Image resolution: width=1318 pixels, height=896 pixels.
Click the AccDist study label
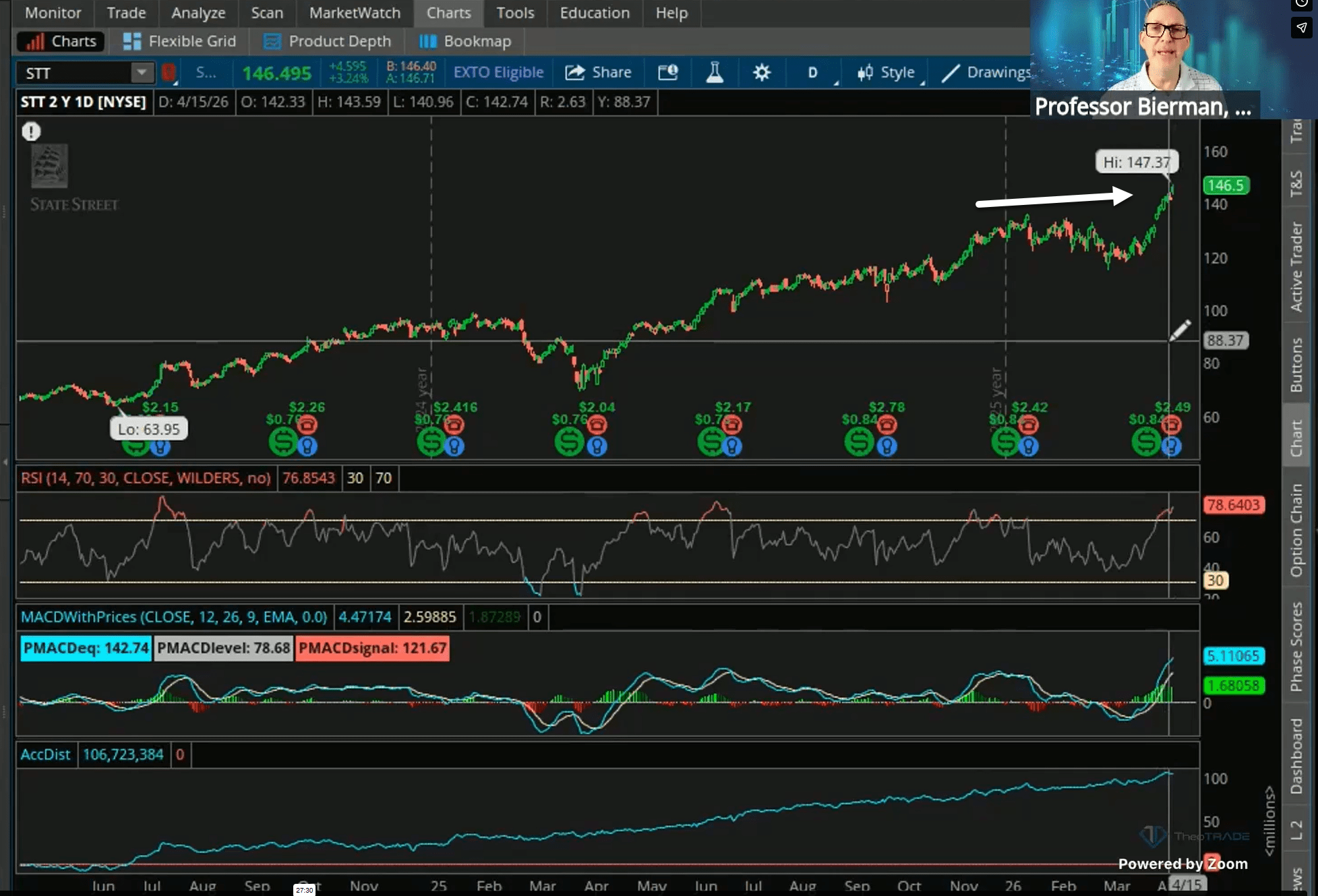click(45, 754)
